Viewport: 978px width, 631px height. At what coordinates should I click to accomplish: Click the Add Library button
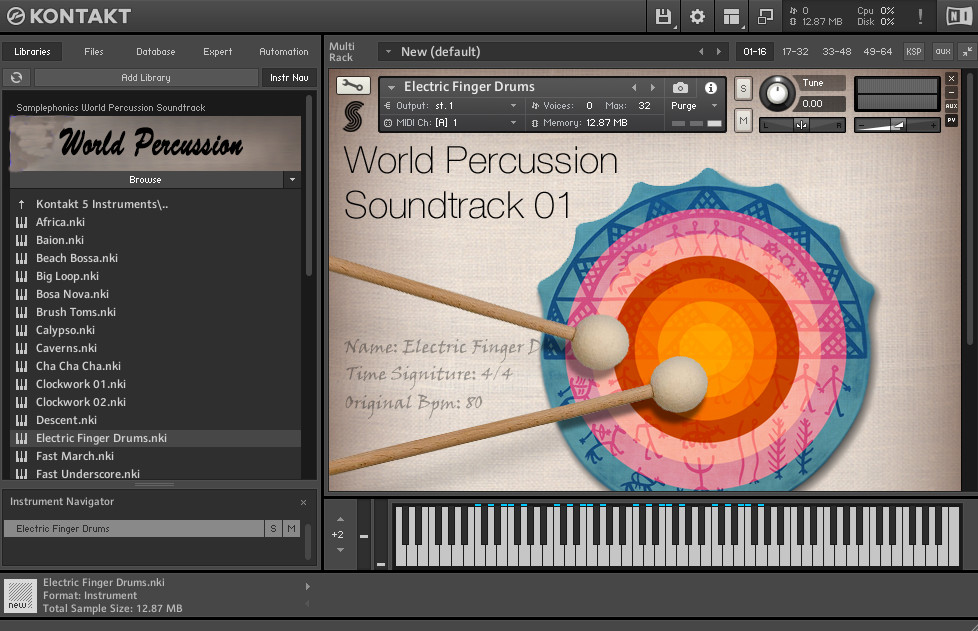(146, 77)
